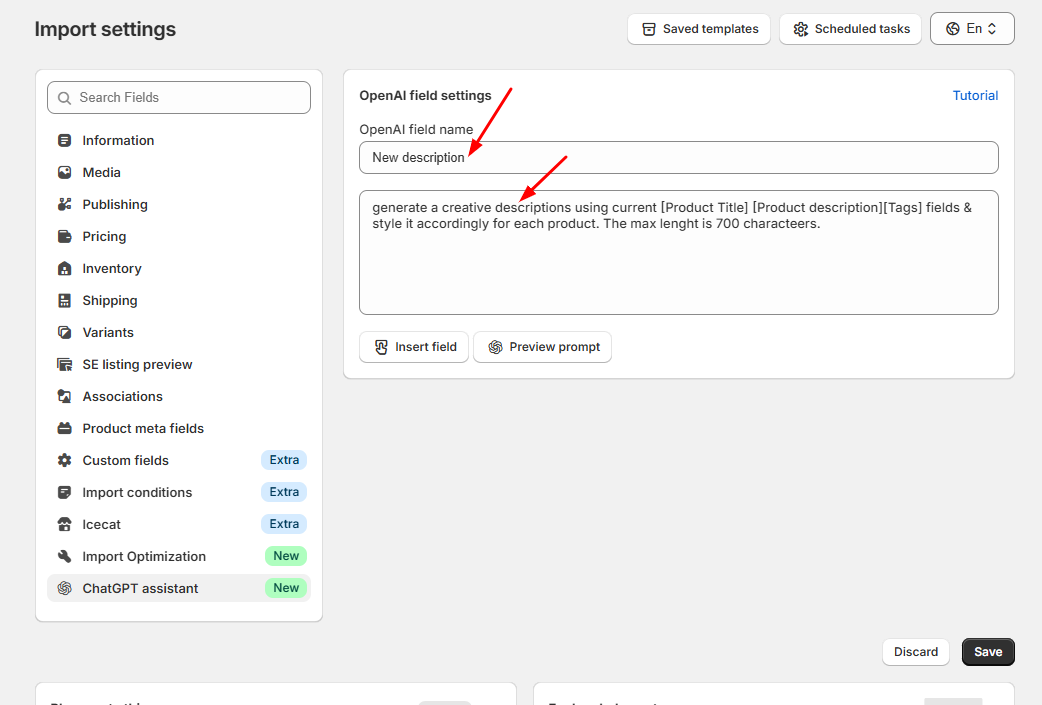Image resolution: width=1042 pixels, height=705 pixels.
Task: Click the Import conditions icon
Action: (x=64, y=492)
